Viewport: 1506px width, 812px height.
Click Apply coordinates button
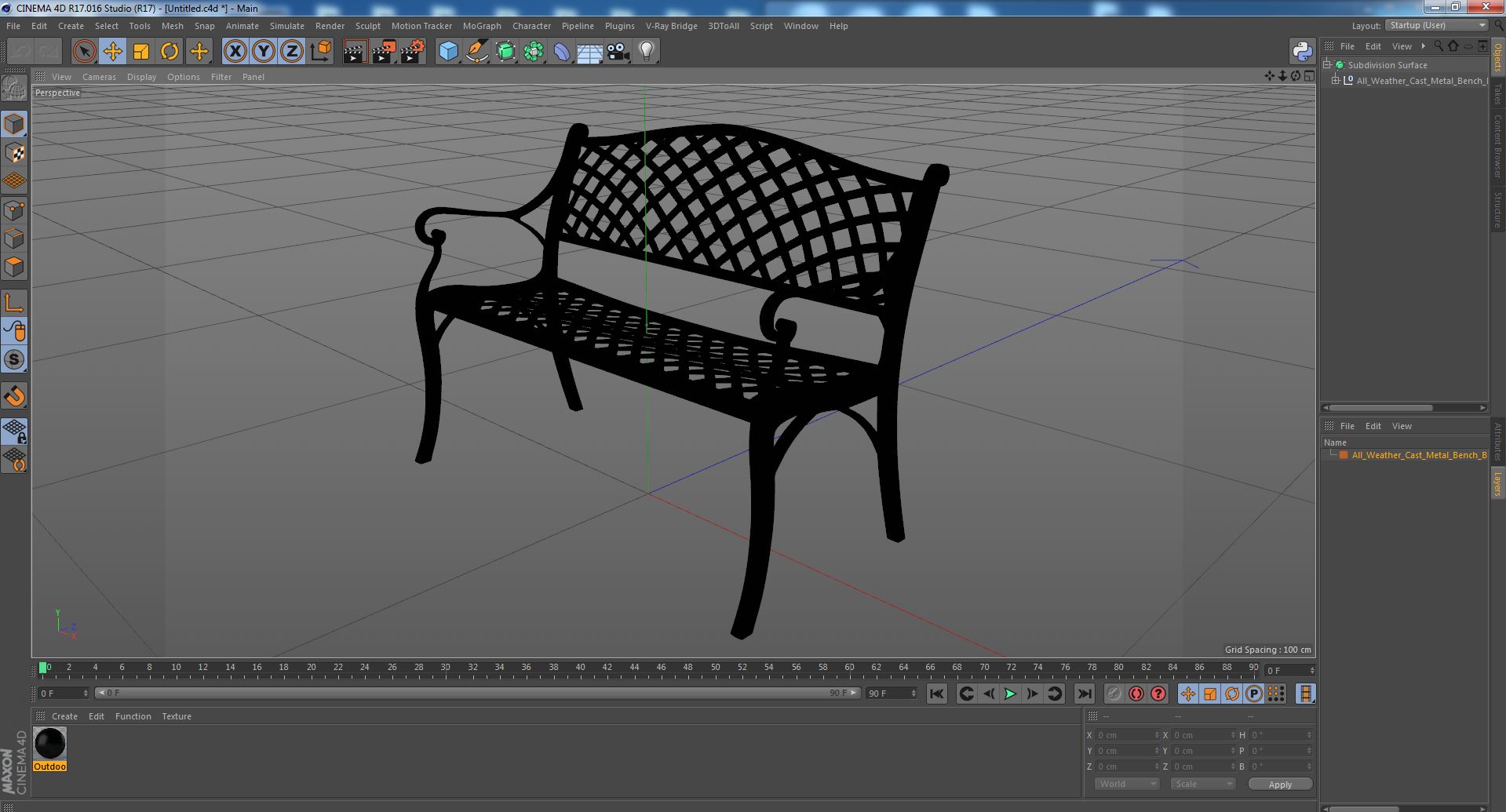(x=1280, y=784)
